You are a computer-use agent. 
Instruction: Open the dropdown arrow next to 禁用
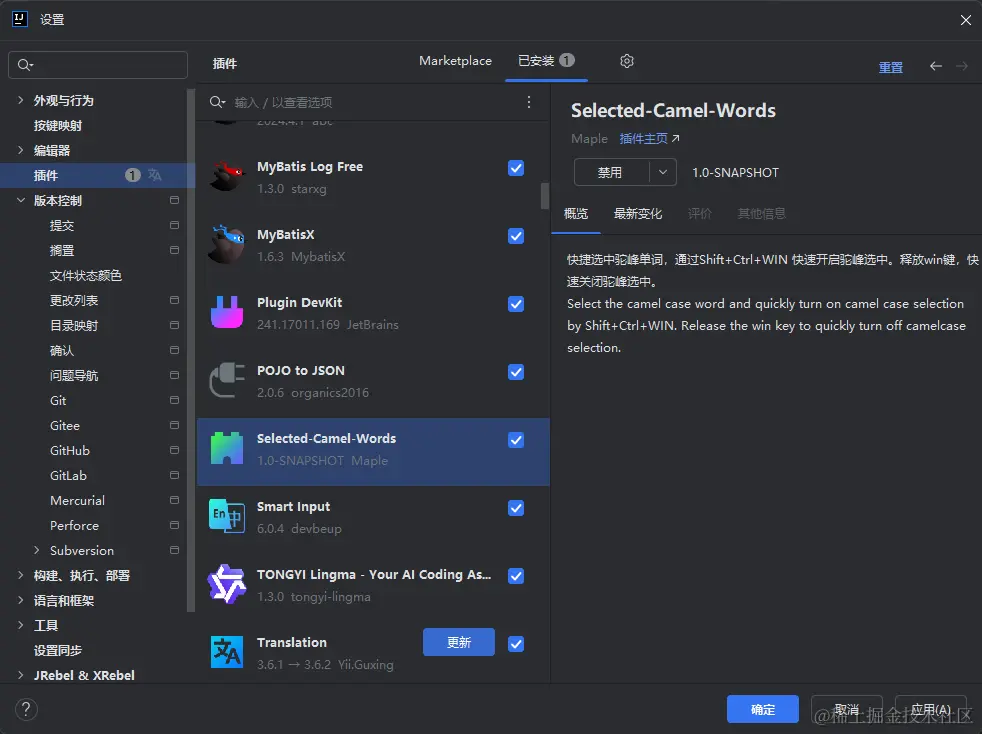(x=663, y=172)
